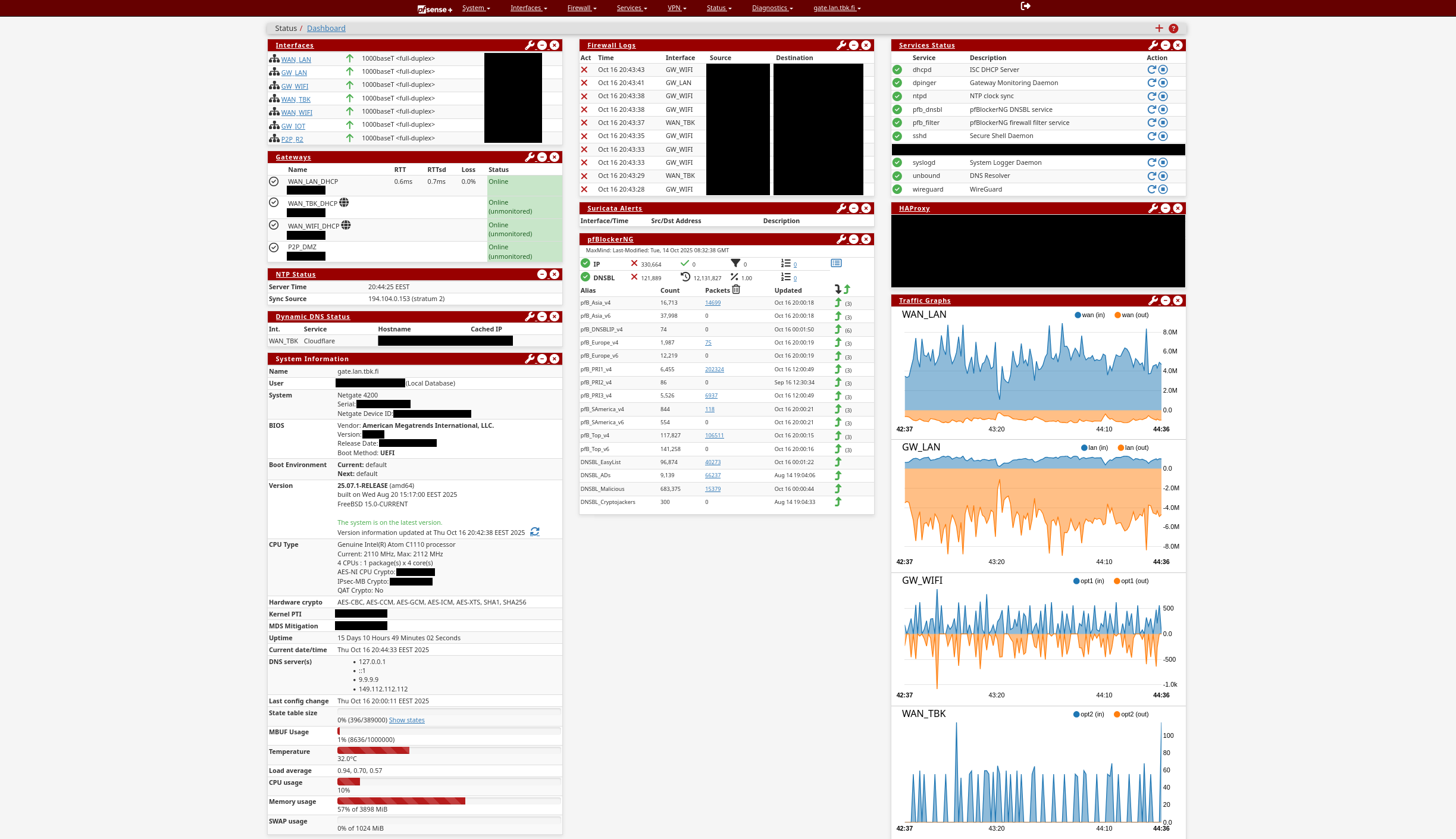
Task: Close the Suricata Alerts widget
Action: coord(866,208)
